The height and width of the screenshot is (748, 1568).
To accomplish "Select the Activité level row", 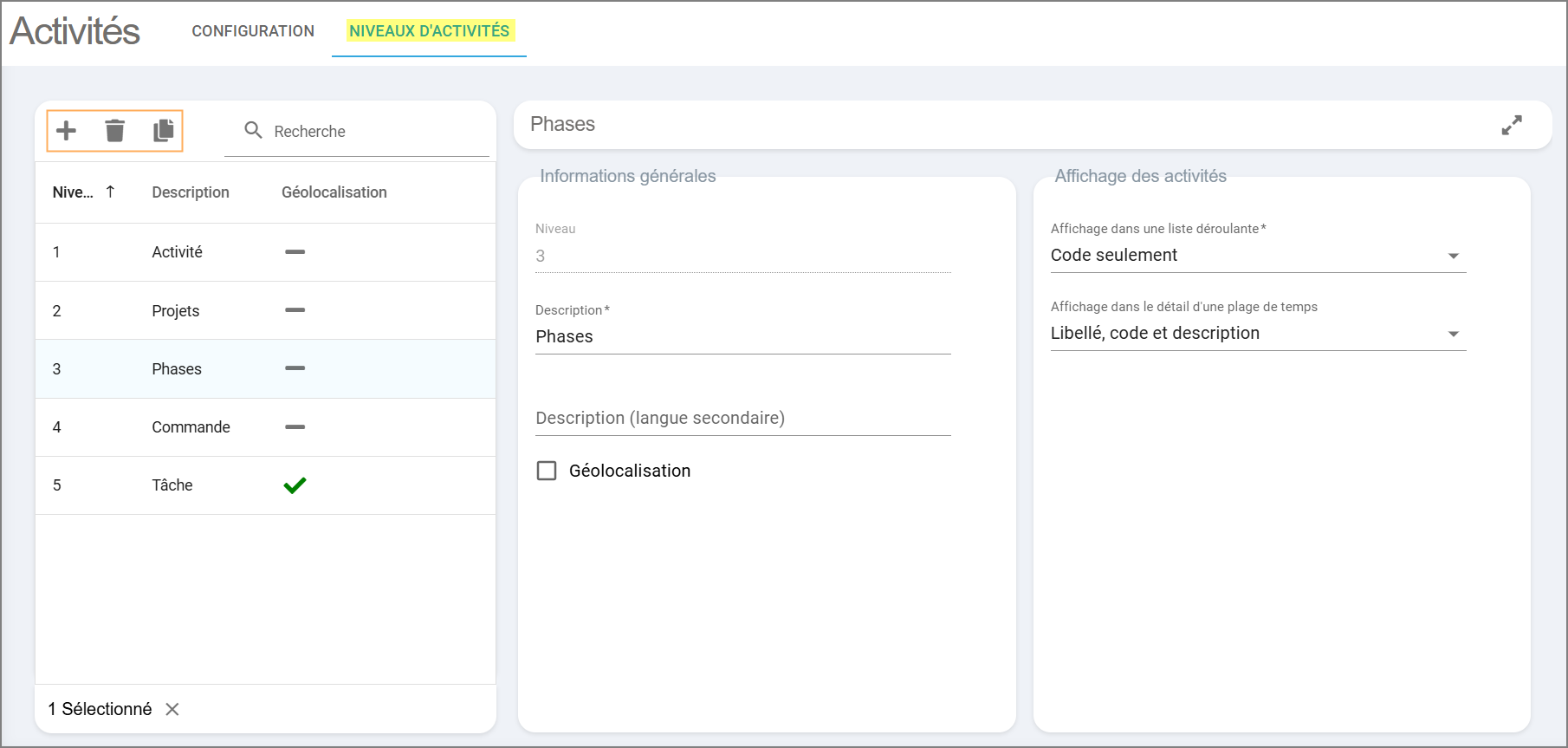I will [x=178, y=252].
